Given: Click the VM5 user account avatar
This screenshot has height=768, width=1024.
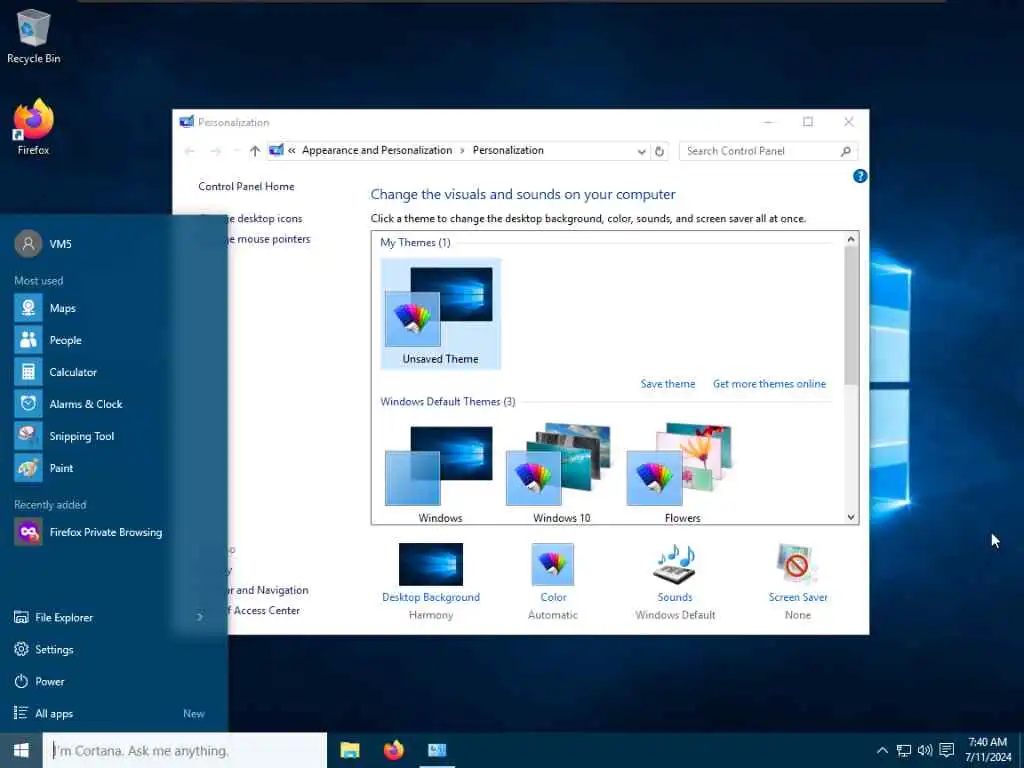Looking at the screenshot, I should click(28, 244).
